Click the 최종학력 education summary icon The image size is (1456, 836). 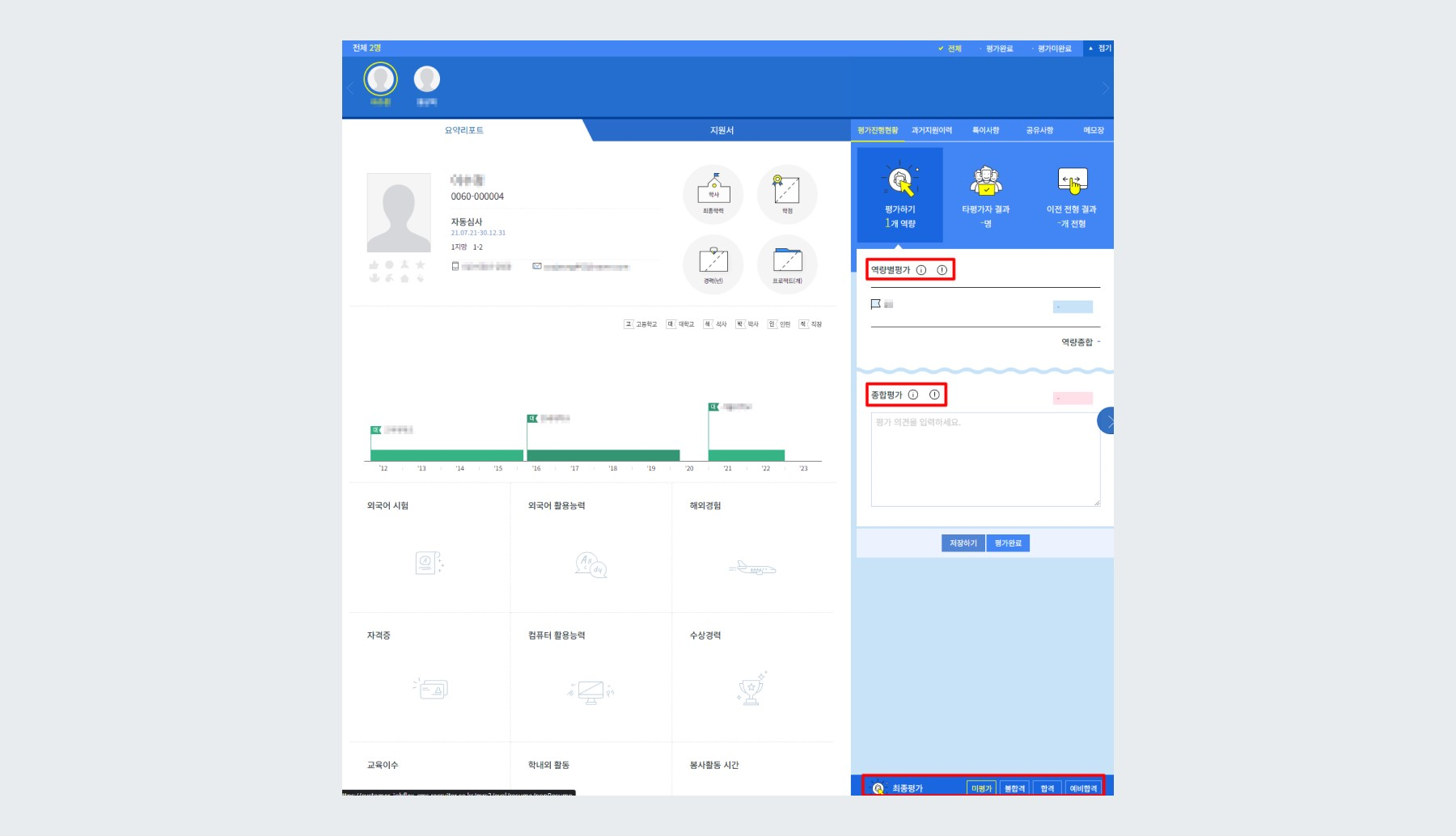click(712, 192)
